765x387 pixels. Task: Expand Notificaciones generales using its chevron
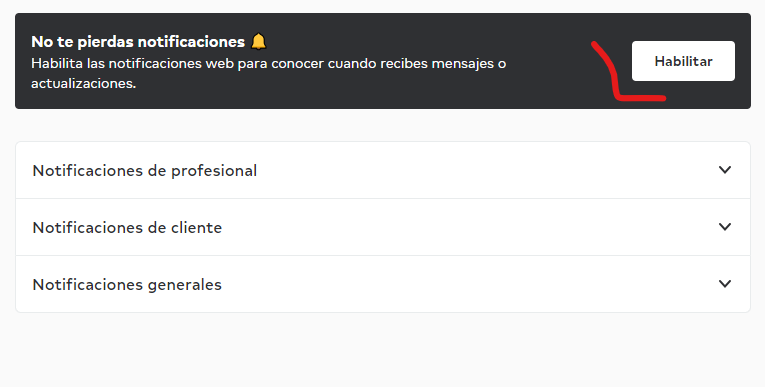tap(725, 284)
